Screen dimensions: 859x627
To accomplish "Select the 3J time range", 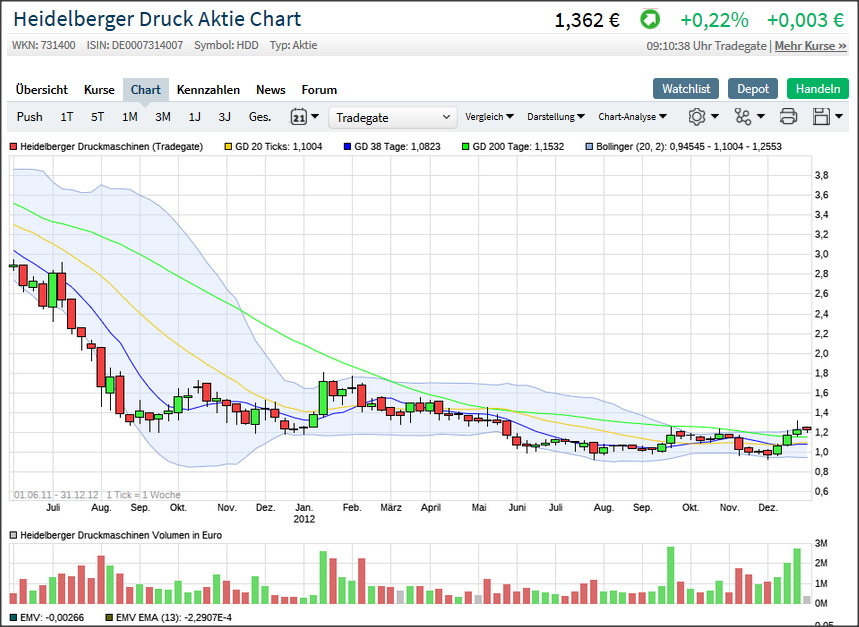I will tap(225, 117).
